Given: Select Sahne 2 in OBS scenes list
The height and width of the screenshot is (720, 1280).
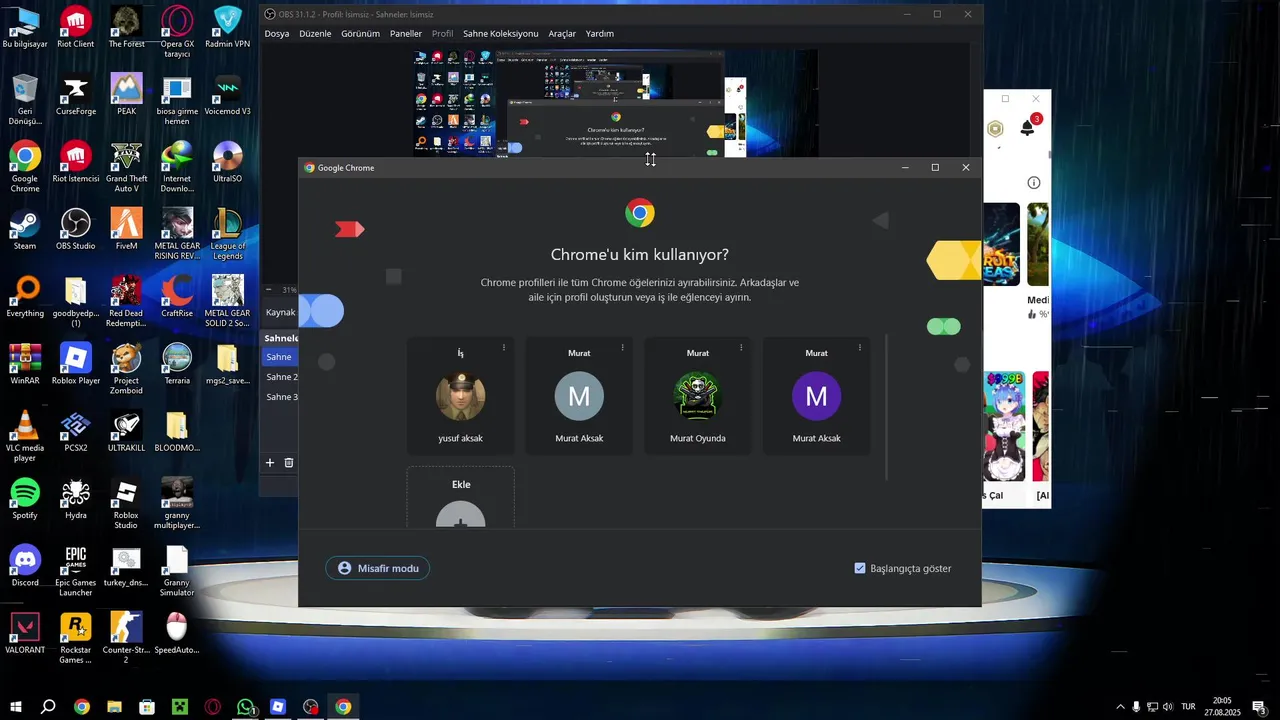Looking at the screenshot, I should point(280,377).
